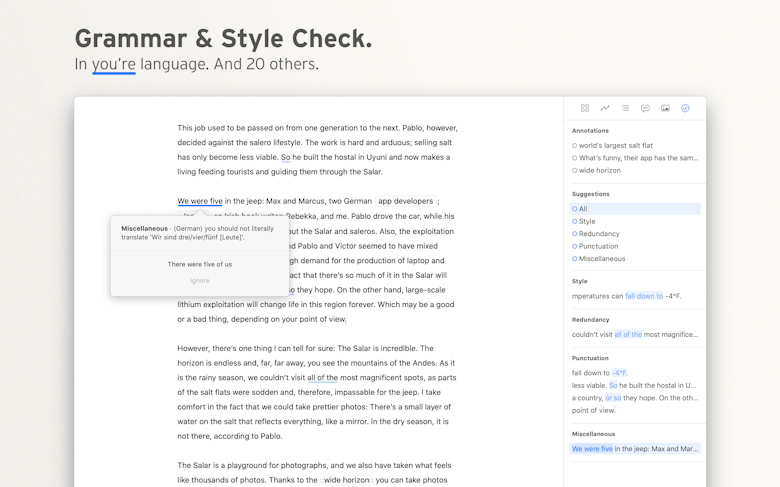
Task: Select the revision checkmark icon
Action: coord(685,108)
